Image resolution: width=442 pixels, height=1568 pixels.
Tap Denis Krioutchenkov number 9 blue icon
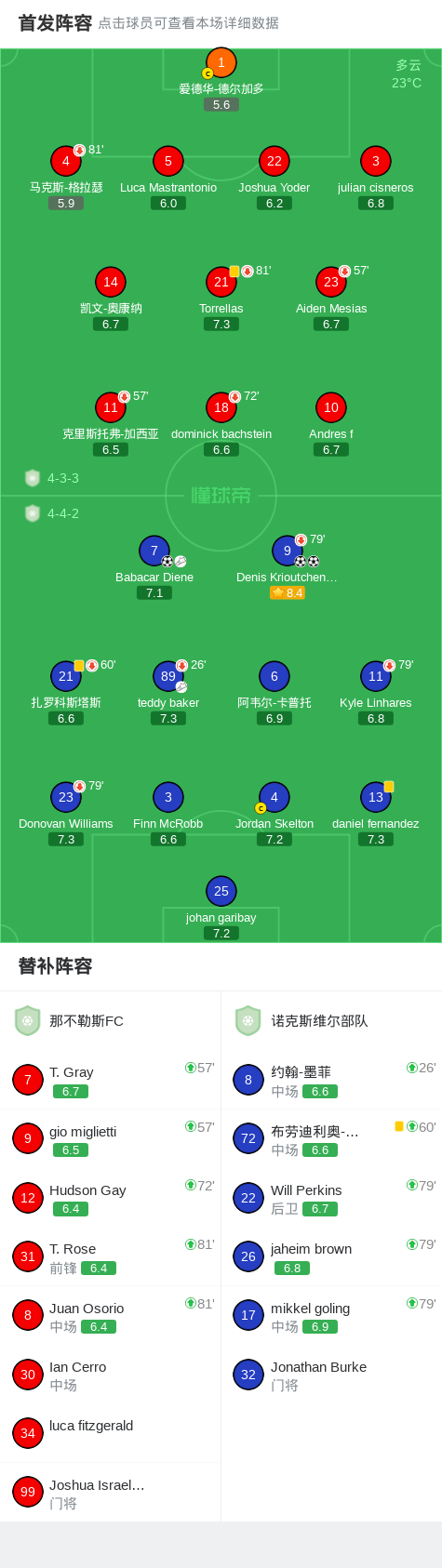(x=288, y=551)
